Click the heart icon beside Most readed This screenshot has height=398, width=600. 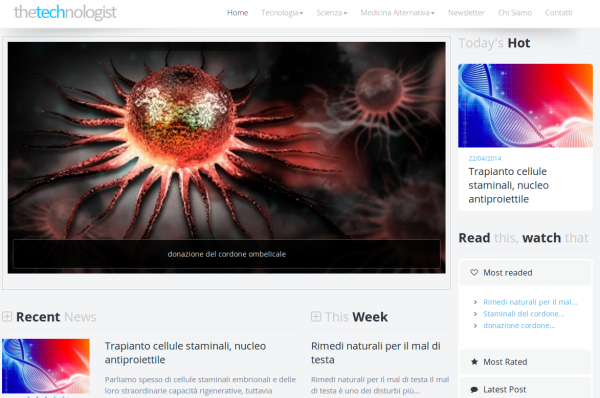[474, 272]
